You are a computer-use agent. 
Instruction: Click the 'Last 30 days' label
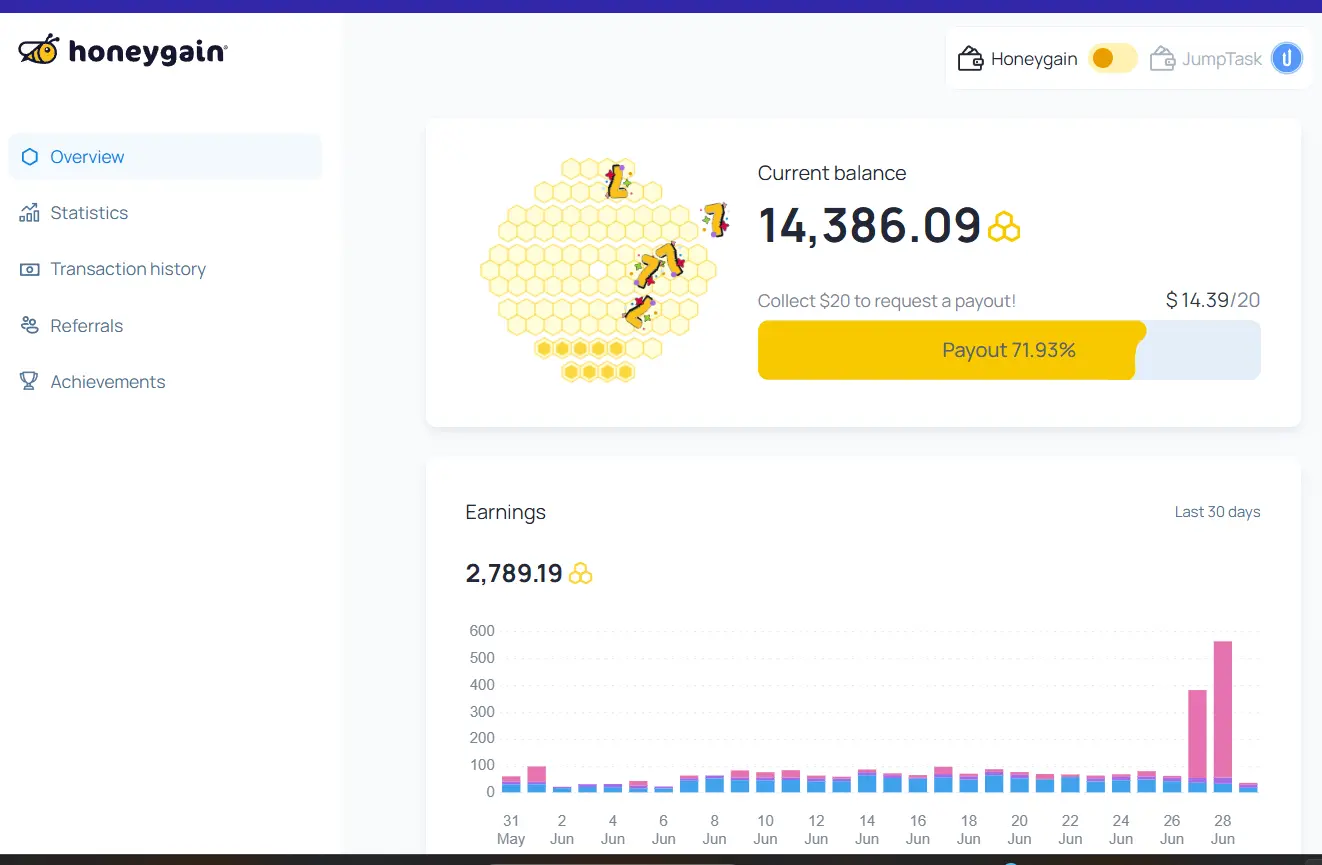pyautogui.click(x=1217, y=512)
